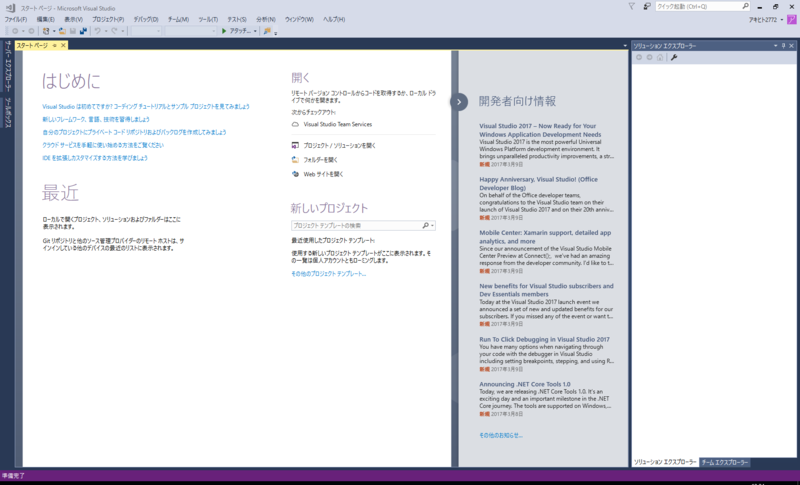Open the 表示(V) menu
800x485 pixels.
point(73,19)
